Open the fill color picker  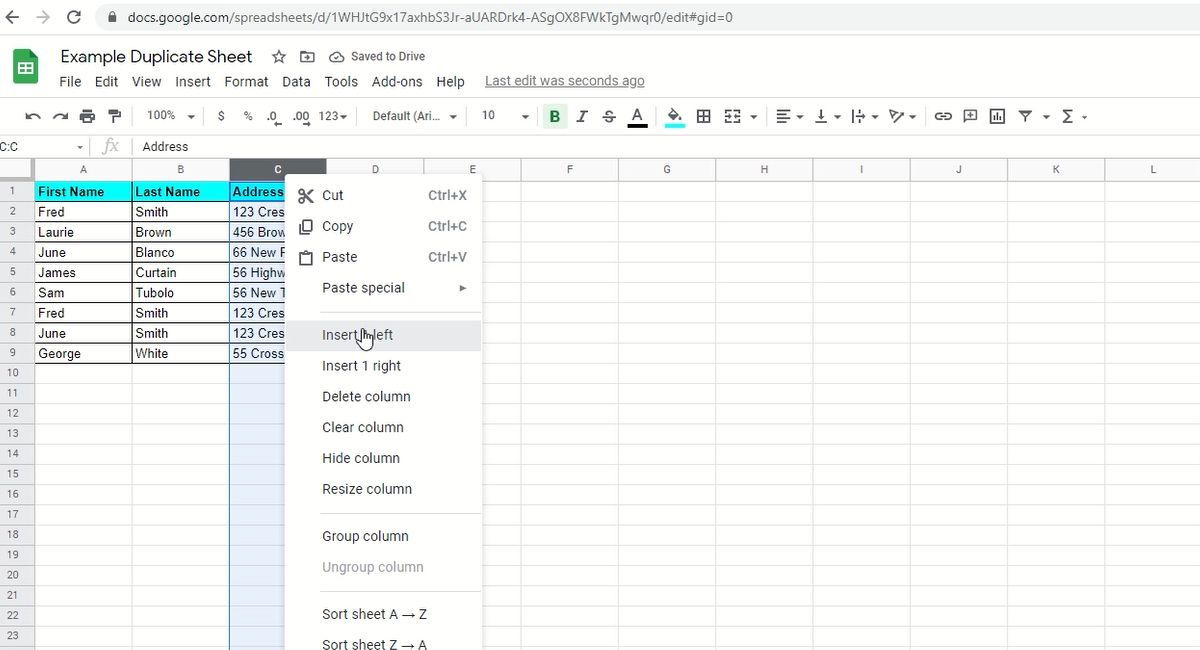pos(674,116)
